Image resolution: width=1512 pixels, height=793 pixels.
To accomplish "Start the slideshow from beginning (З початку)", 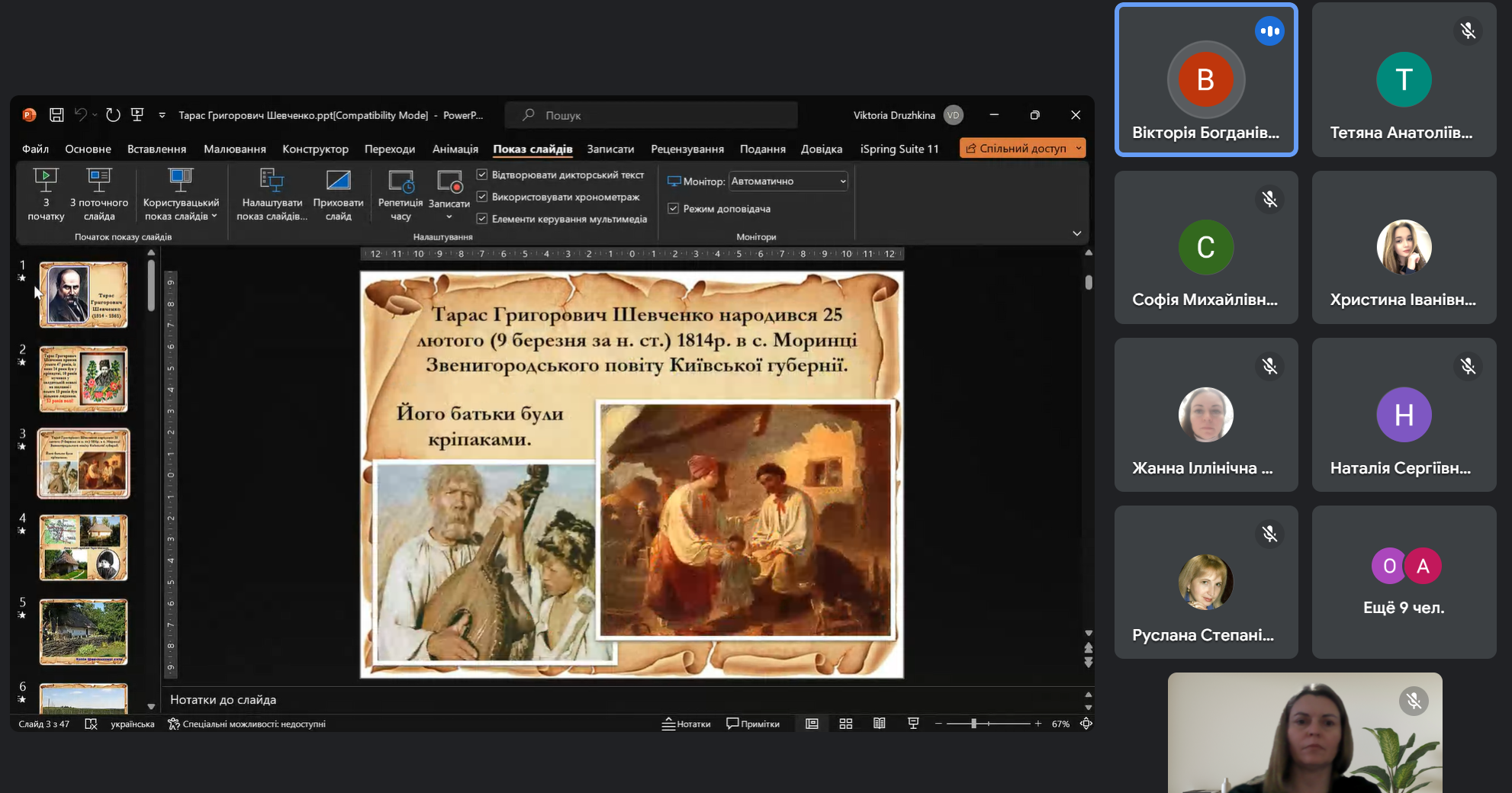I will pos(46,195).
